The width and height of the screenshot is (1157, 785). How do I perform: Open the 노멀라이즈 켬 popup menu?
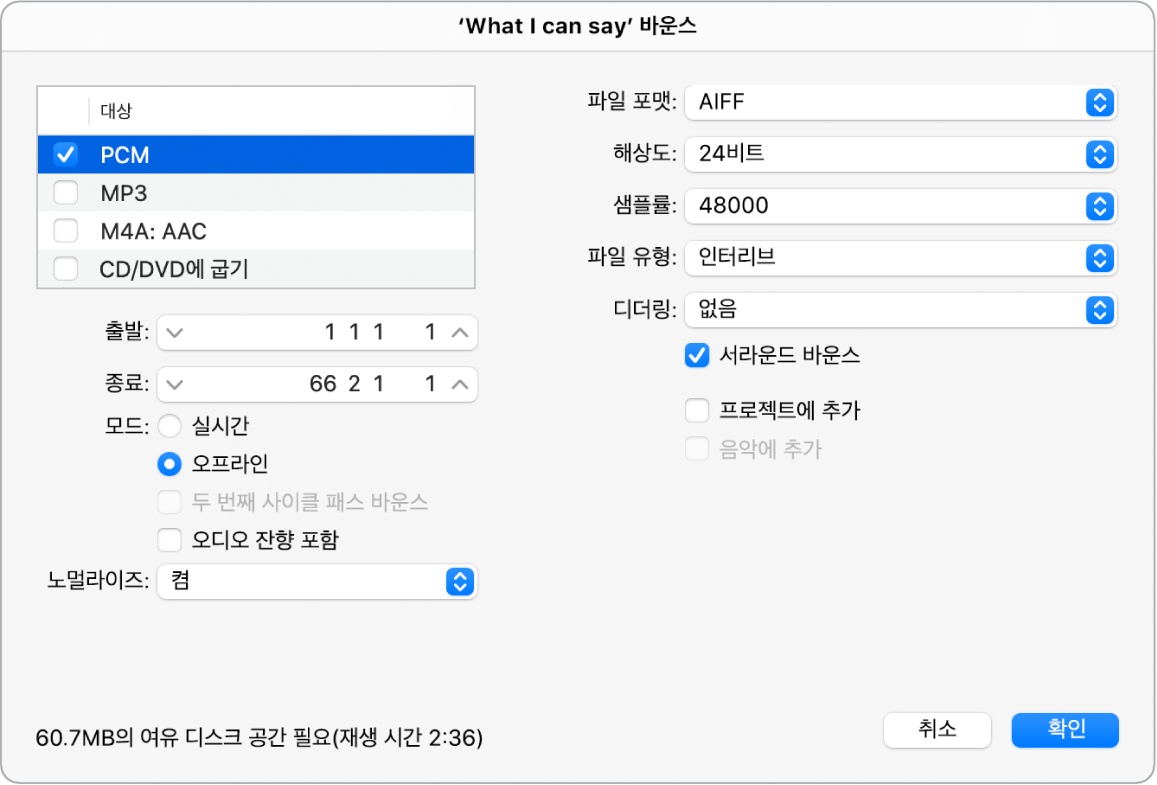317,581
